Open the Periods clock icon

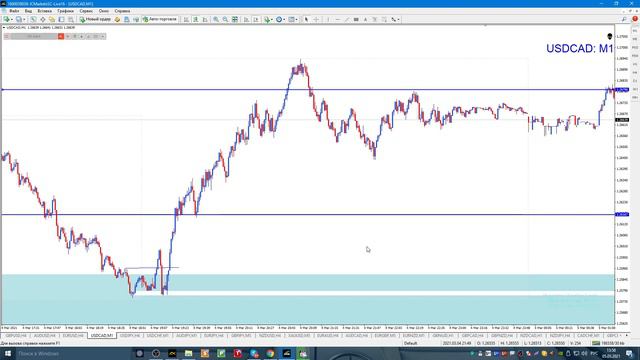(x=279, y=19)
